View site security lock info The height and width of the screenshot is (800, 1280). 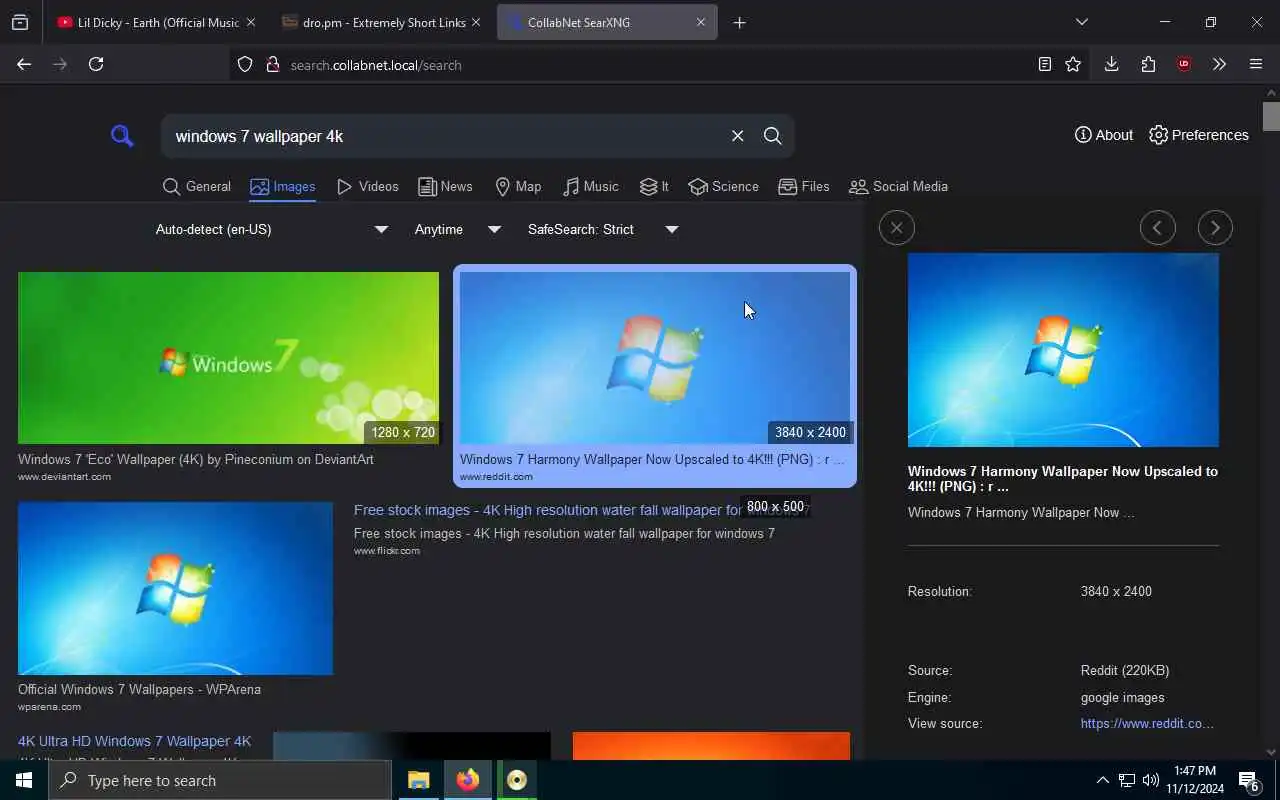pyautogui.click(x=271, y=65)
